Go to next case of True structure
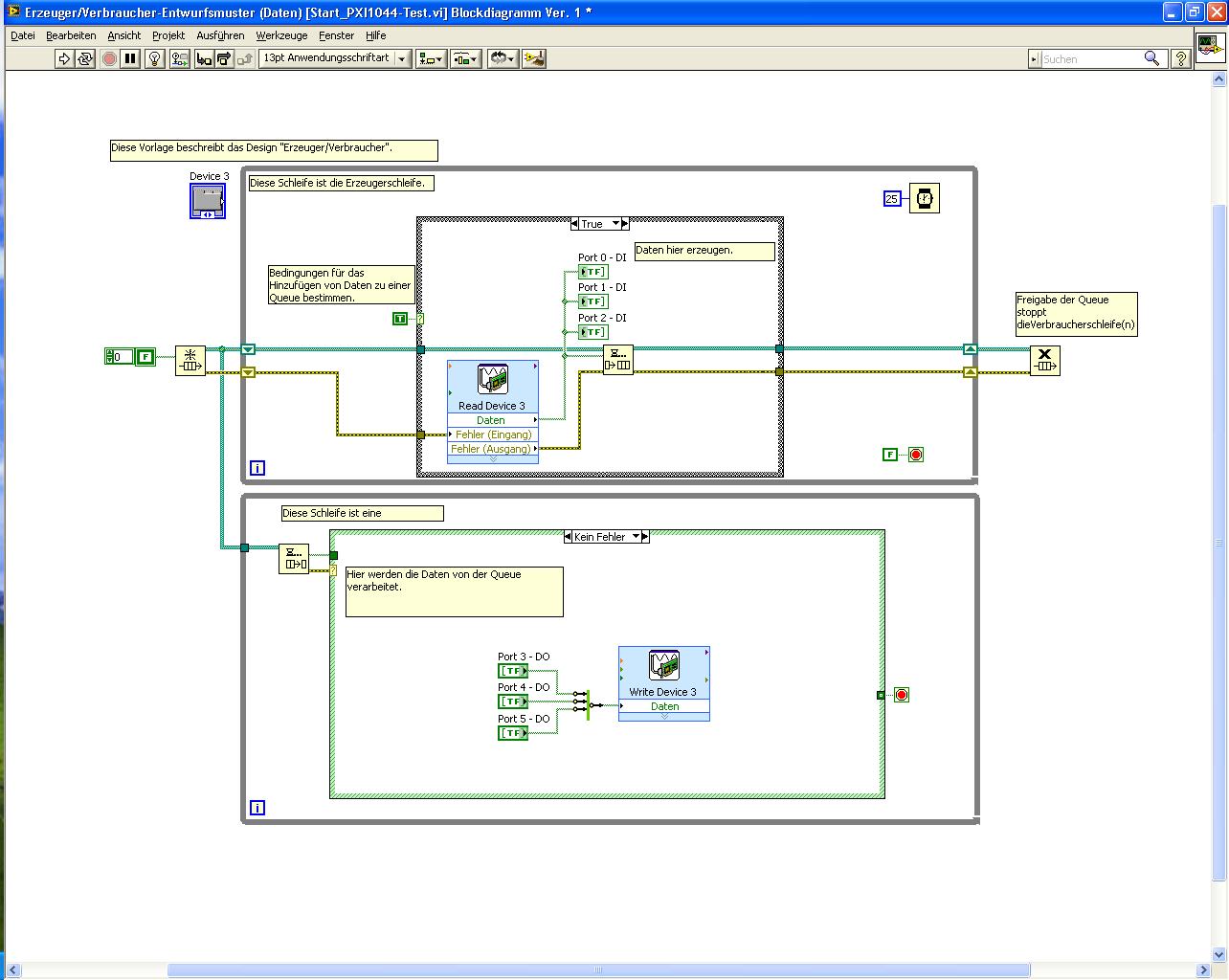Viewport: 1229px width, 980px height. [x=626, y=224]
